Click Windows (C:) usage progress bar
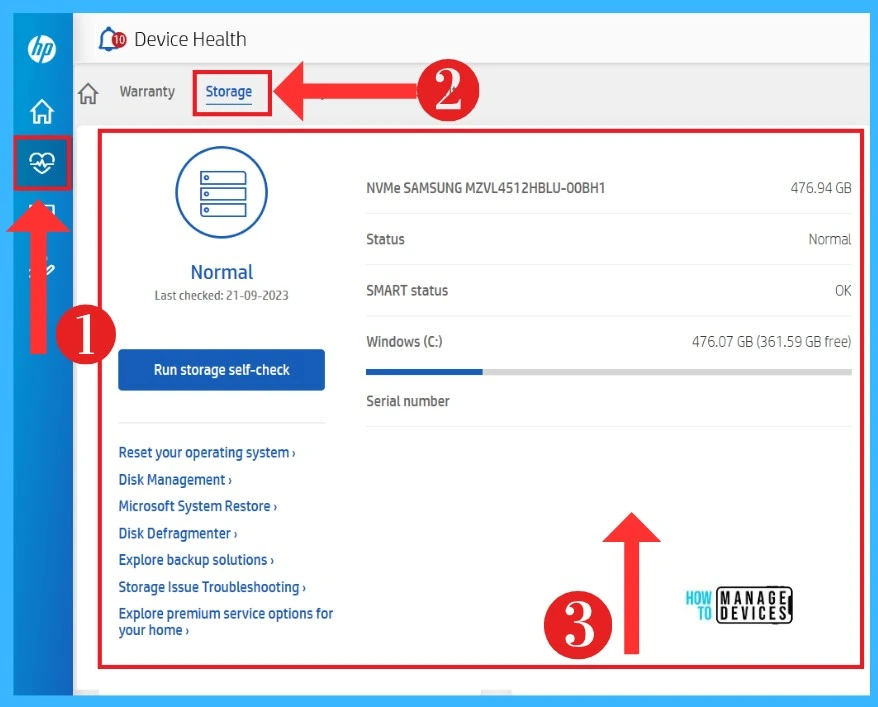 [x=609, y=372]
